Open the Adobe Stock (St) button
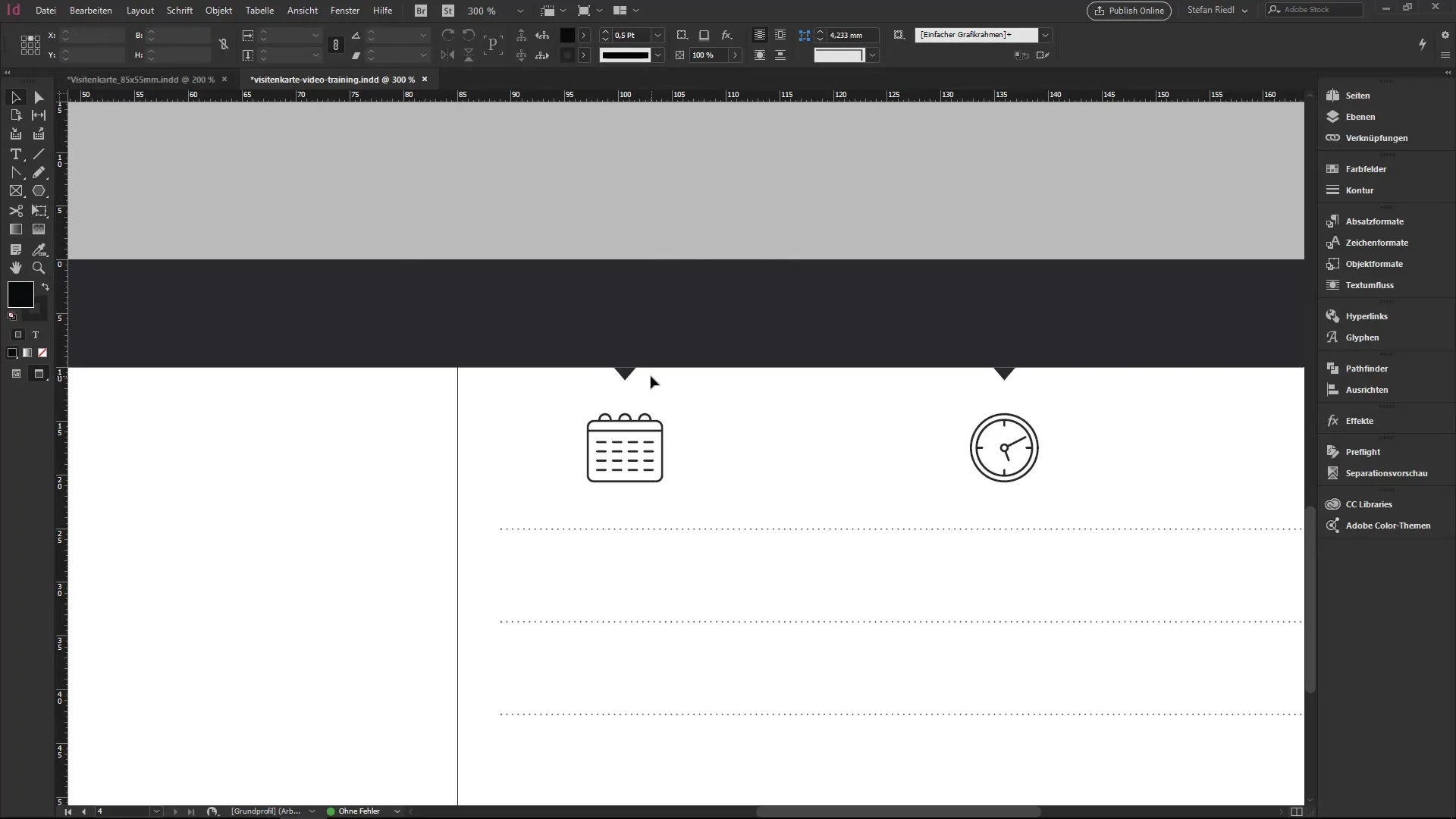Screen dimensions: 1456x819 coord(448,11)
